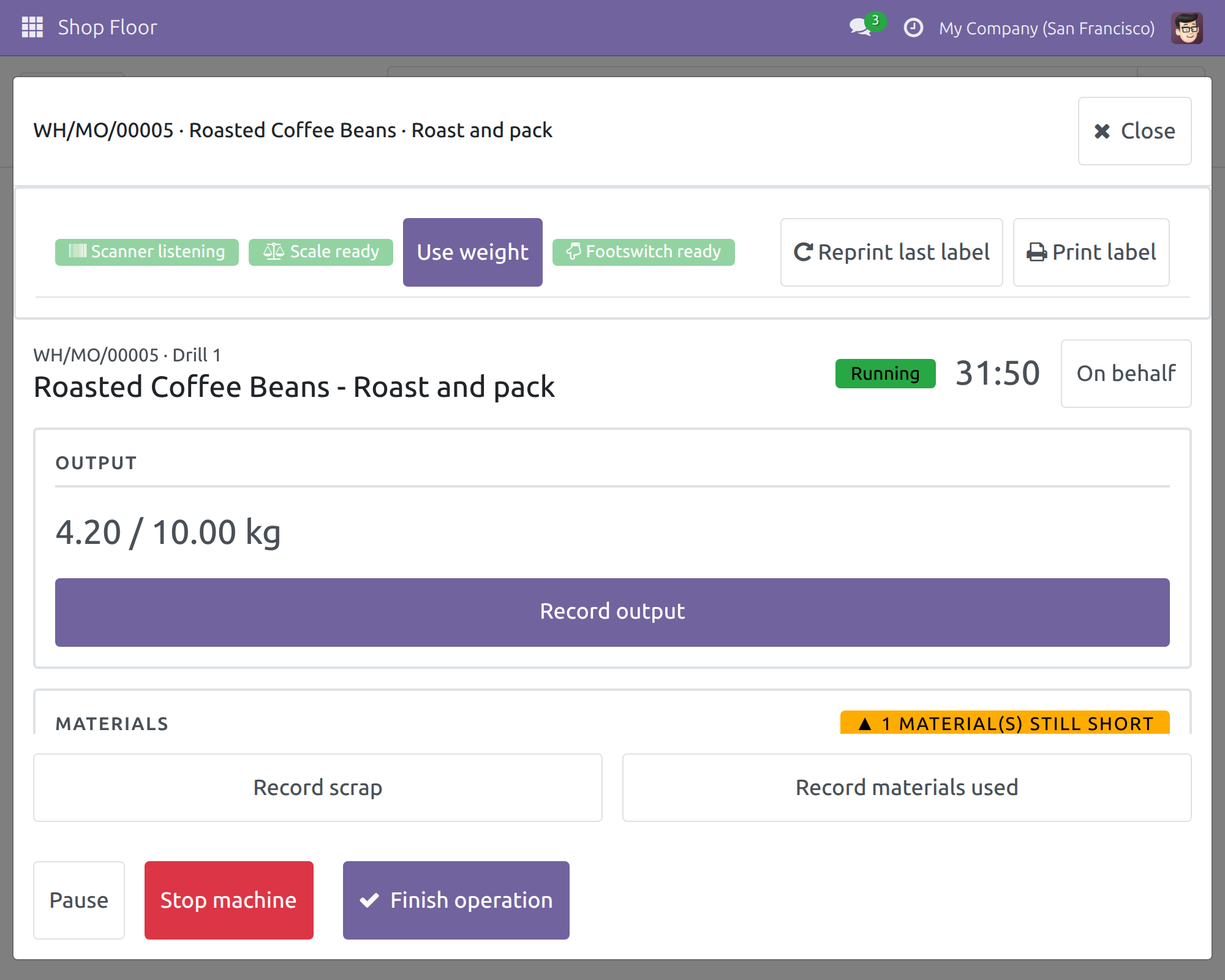The height and width of the screenshot is (980, 1225).
Task: Record scrap
Action: click(318, 788)
